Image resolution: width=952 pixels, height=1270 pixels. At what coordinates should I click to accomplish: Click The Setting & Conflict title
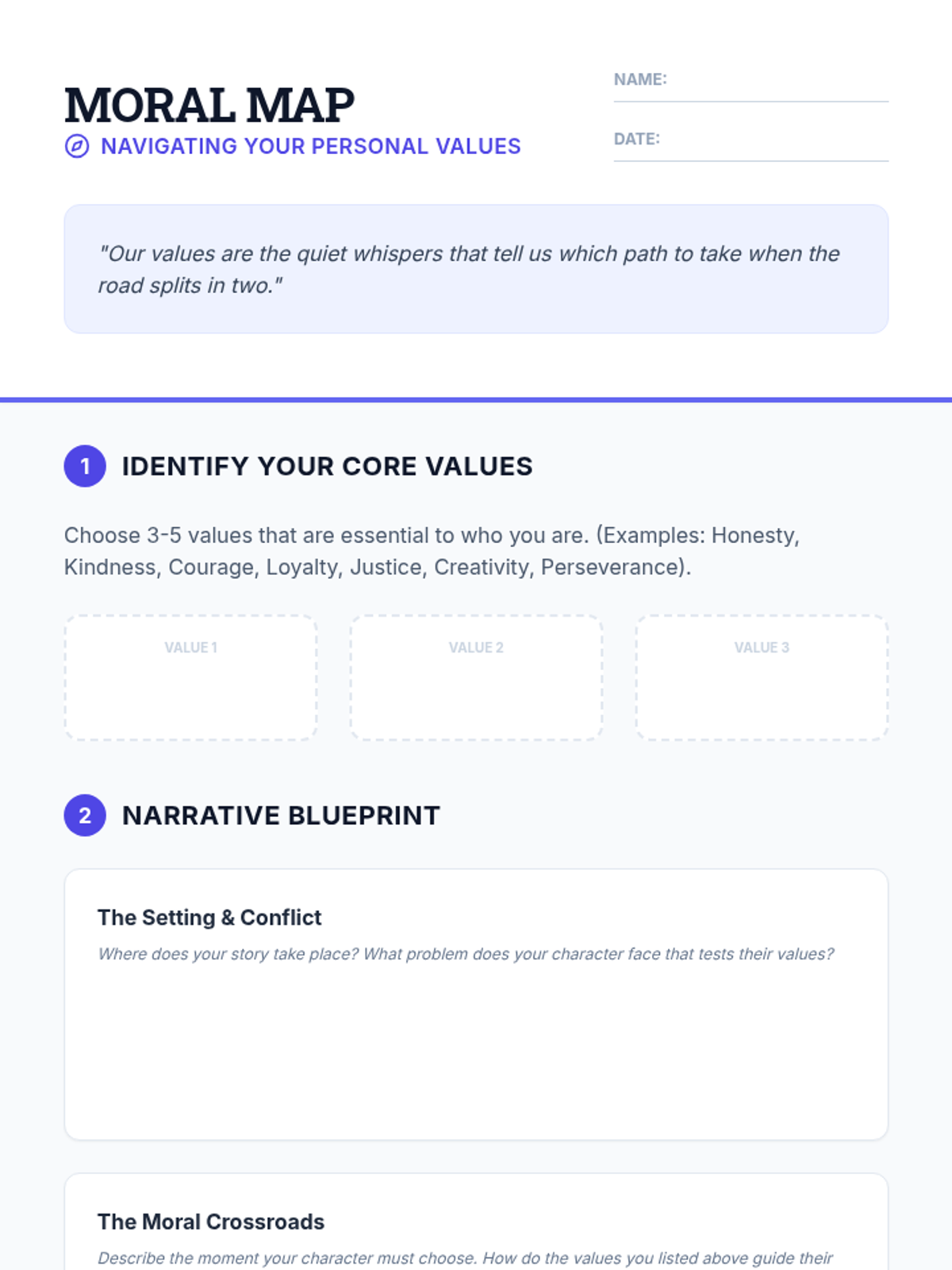(x=209, y=918)
